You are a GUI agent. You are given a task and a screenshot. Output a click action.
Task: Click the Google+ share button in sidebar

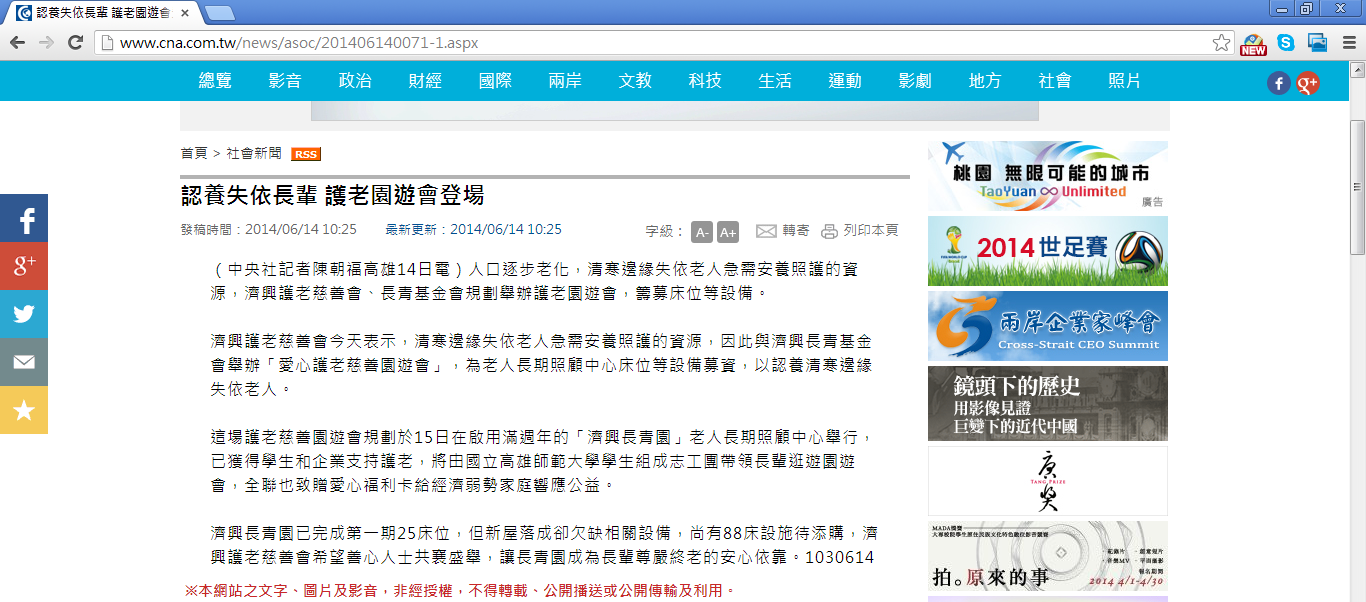coord(24,266)
